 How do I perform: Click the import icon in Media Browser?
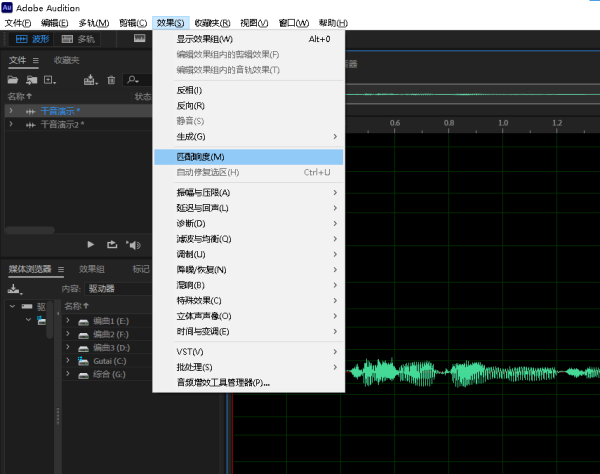(x=14, y=288)
